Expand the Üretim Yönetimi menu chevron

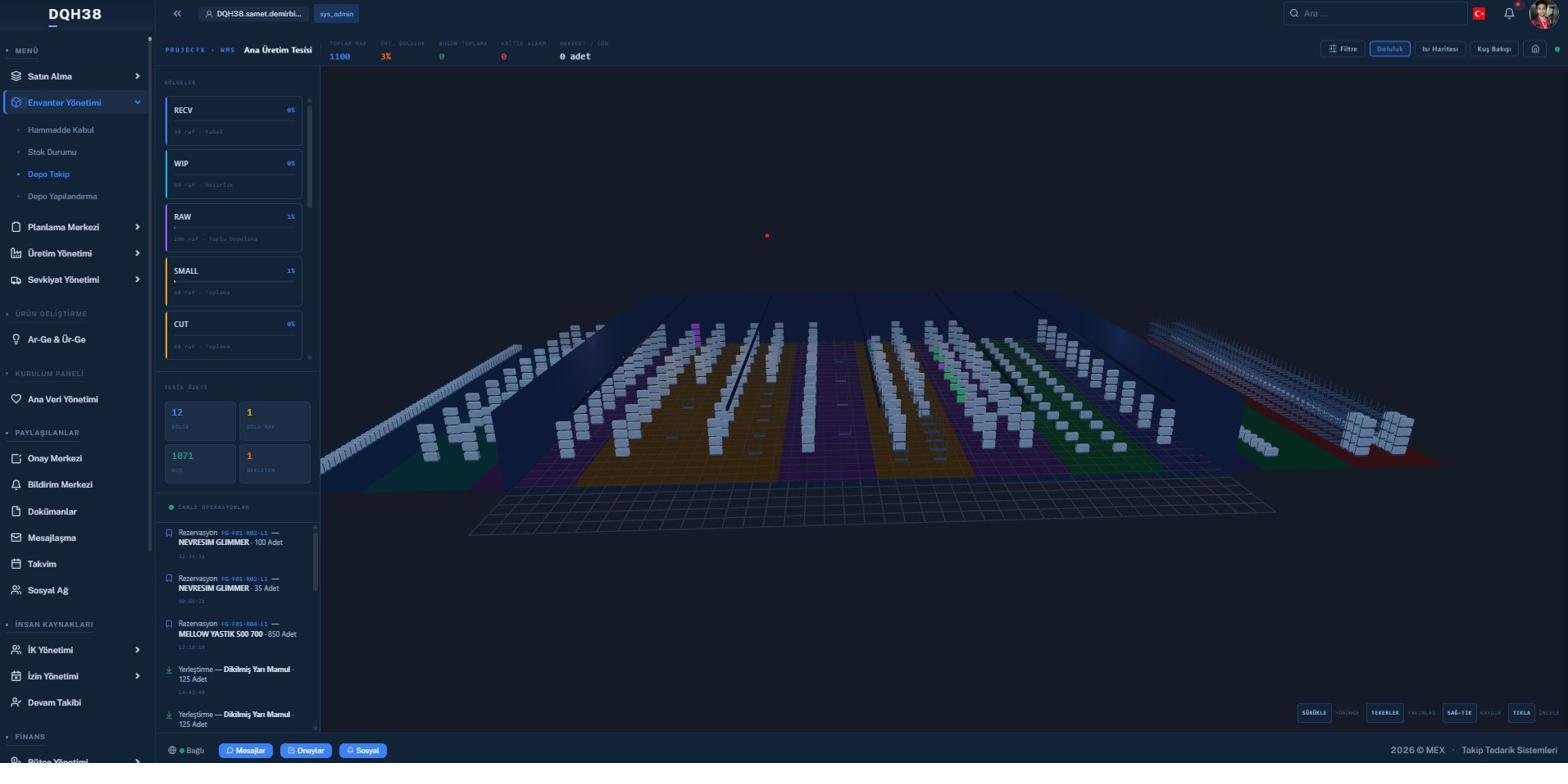click(x=138, y=253)
